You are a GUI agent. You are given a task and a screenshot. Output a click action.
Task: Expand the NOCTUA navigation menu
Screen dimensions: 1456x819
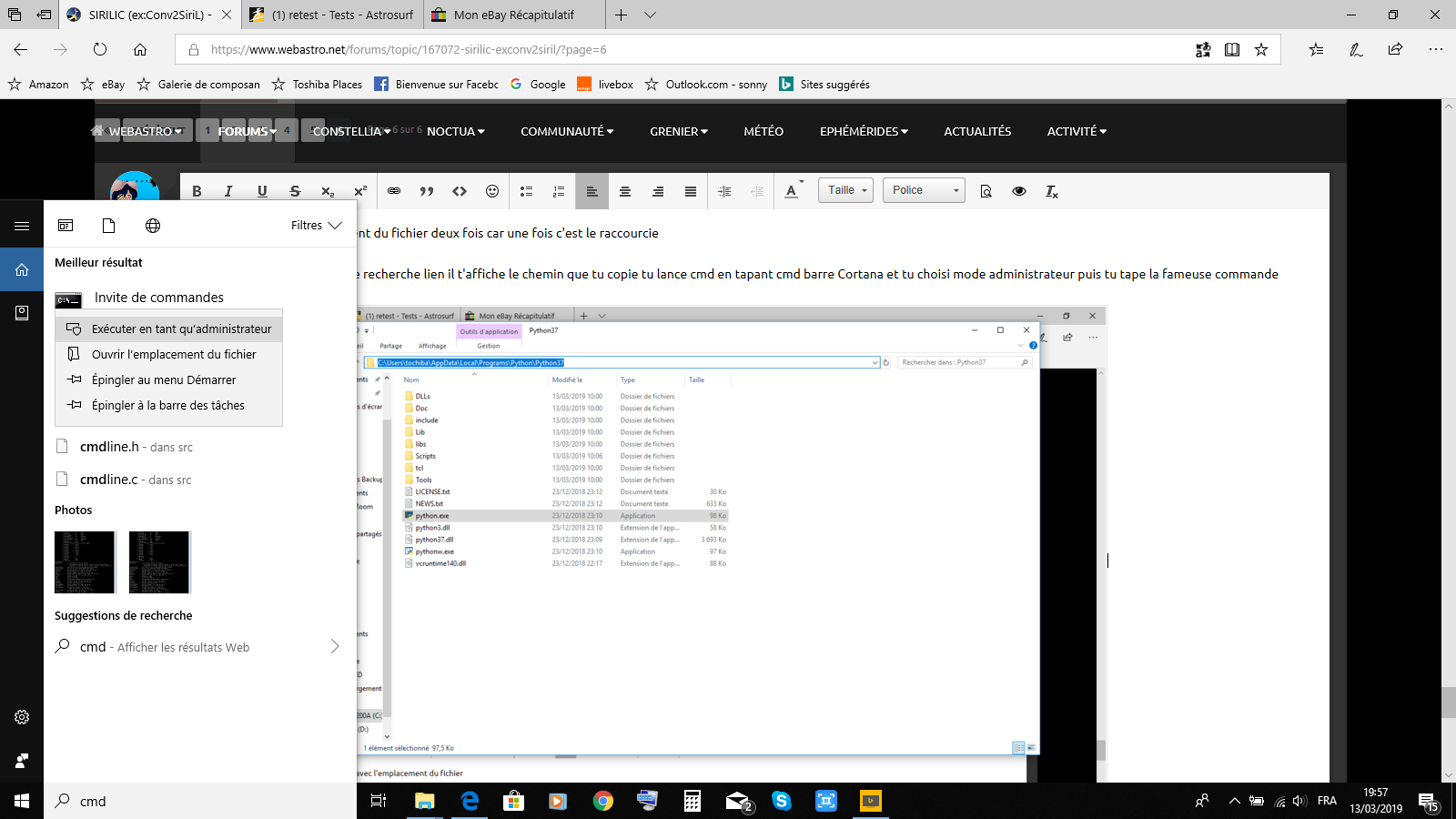click(x=456, y=131)
